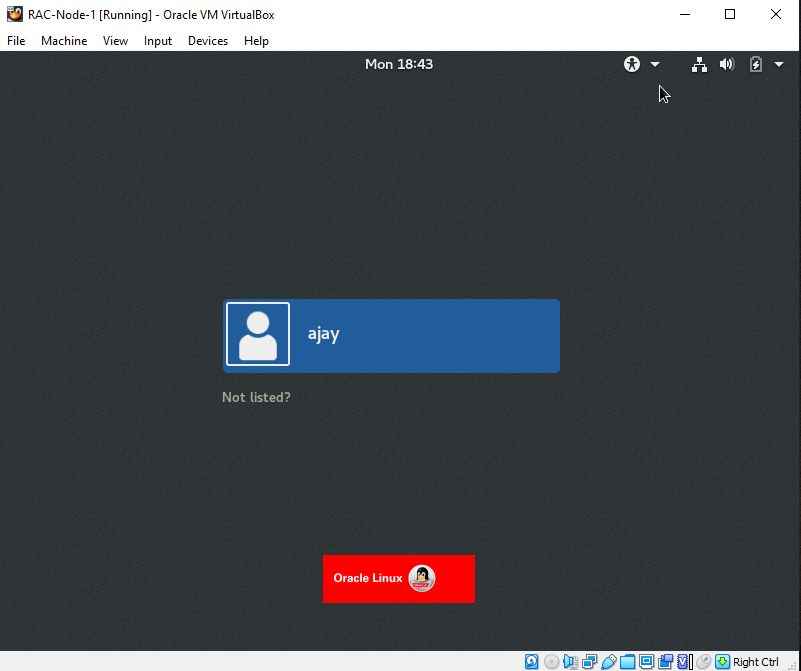The image size is (801, 671).
Task: Click the optical drive status icon
Action: 551,662
